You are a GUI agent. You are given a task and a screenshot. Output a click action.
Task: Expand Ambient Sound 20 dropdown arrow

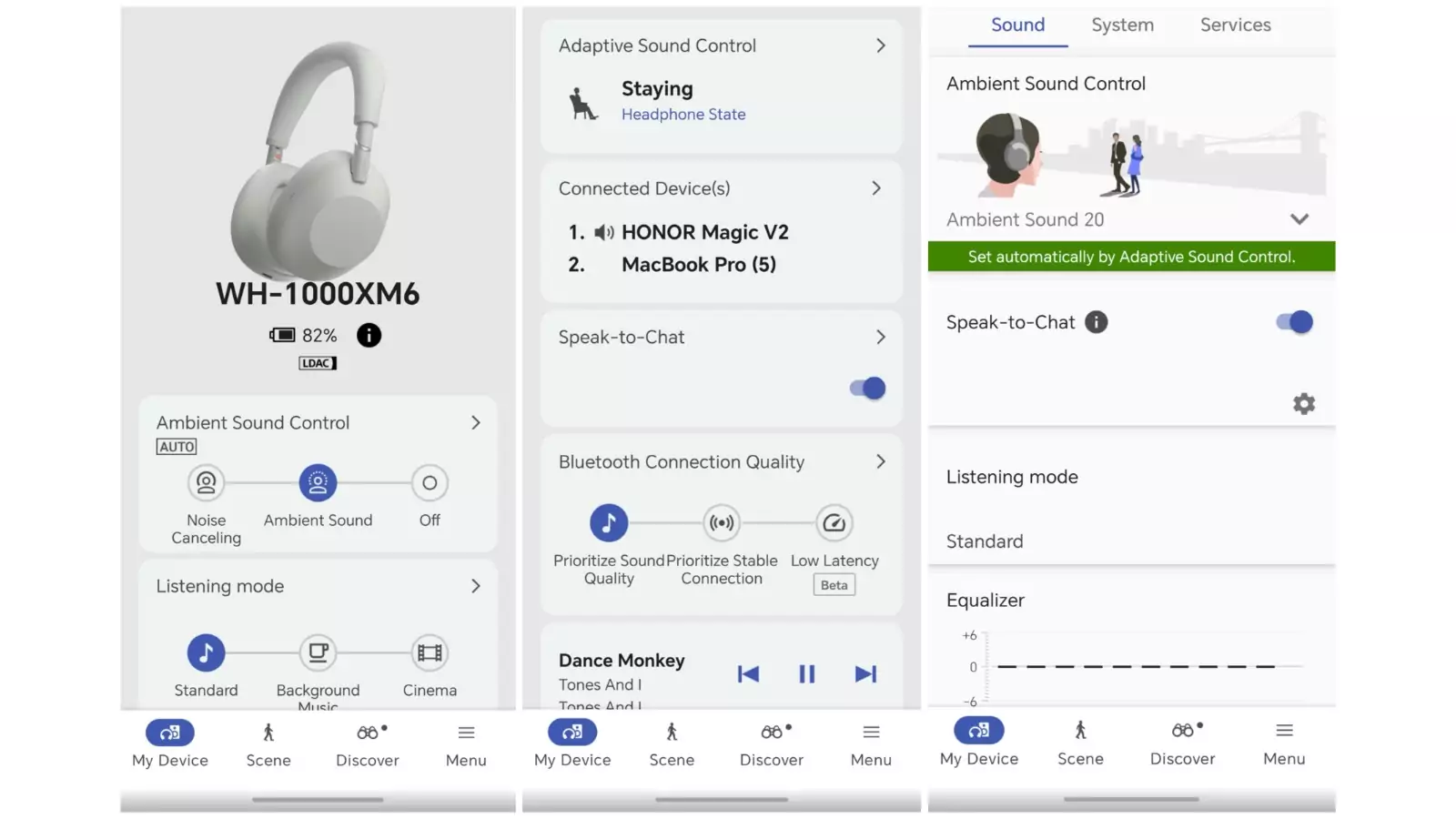(x=1299, y=219)
